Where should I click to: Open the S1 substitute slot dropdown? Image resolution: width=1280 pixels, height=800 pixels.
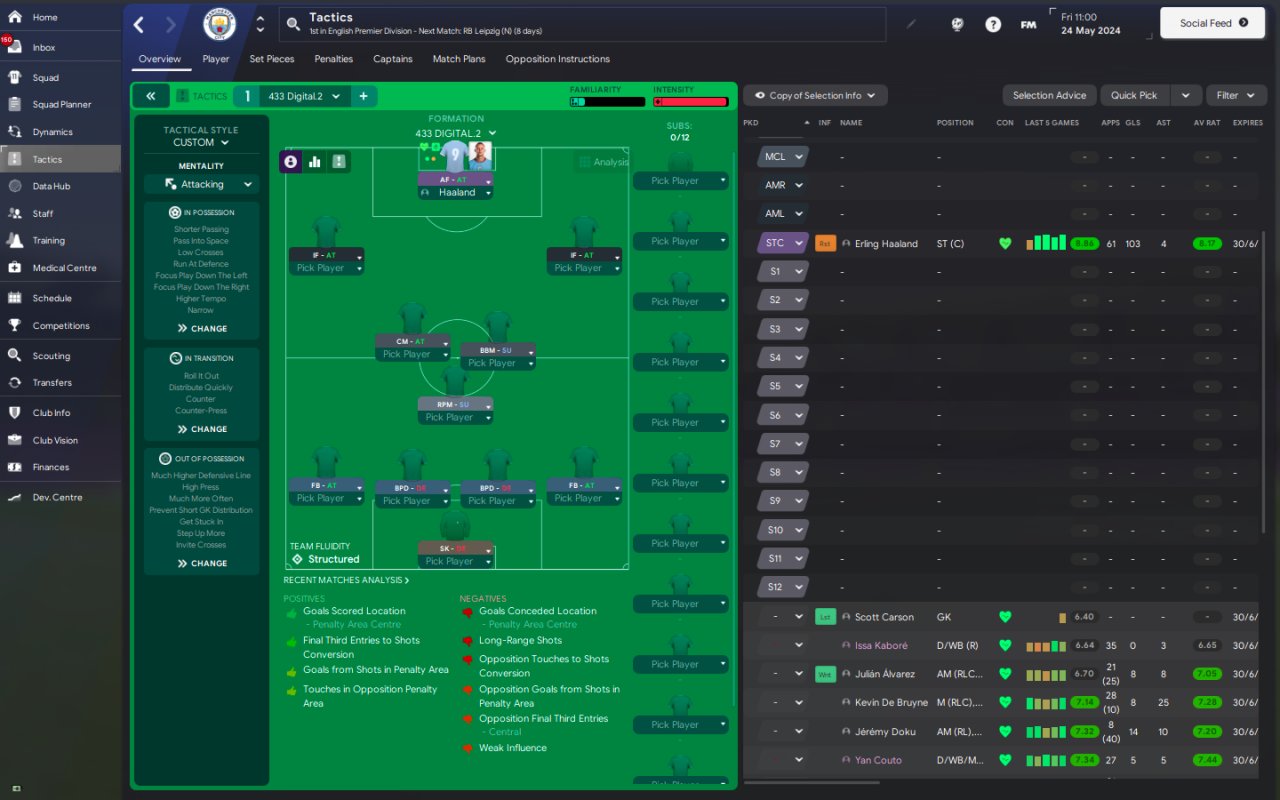pyautogui.click(x=783, y=271)
